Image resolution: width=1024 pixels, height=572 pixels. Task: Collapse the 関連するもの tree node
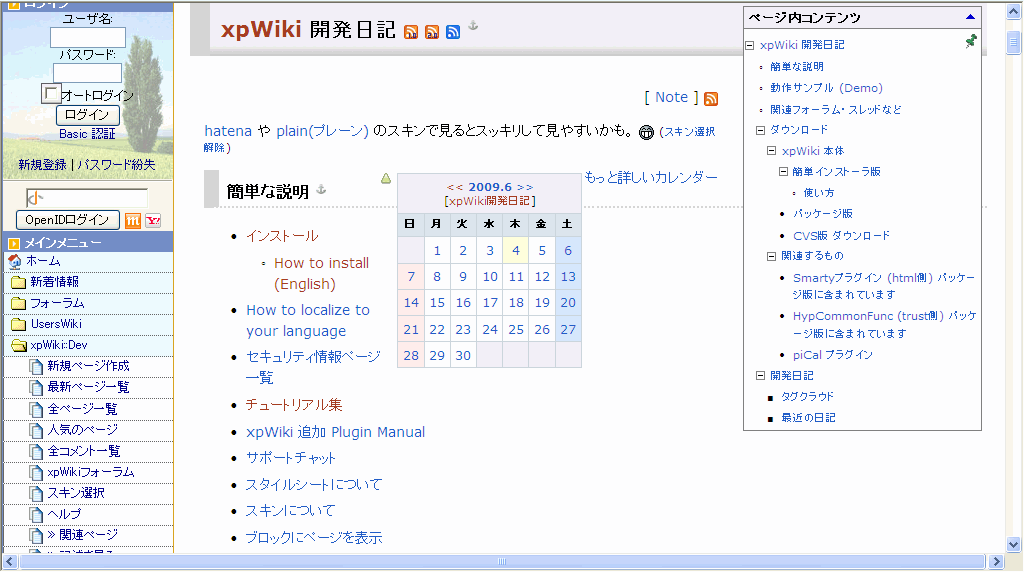772,256
